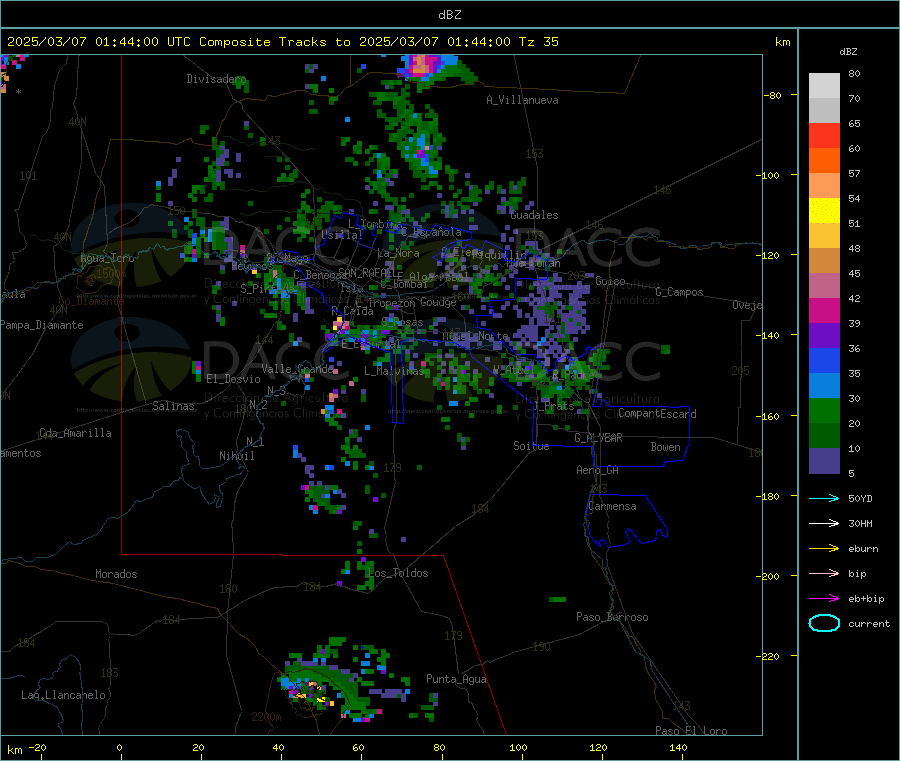The image size is (900, 761).
Task: Click the Guadales location label
Action: pos(534,215)
